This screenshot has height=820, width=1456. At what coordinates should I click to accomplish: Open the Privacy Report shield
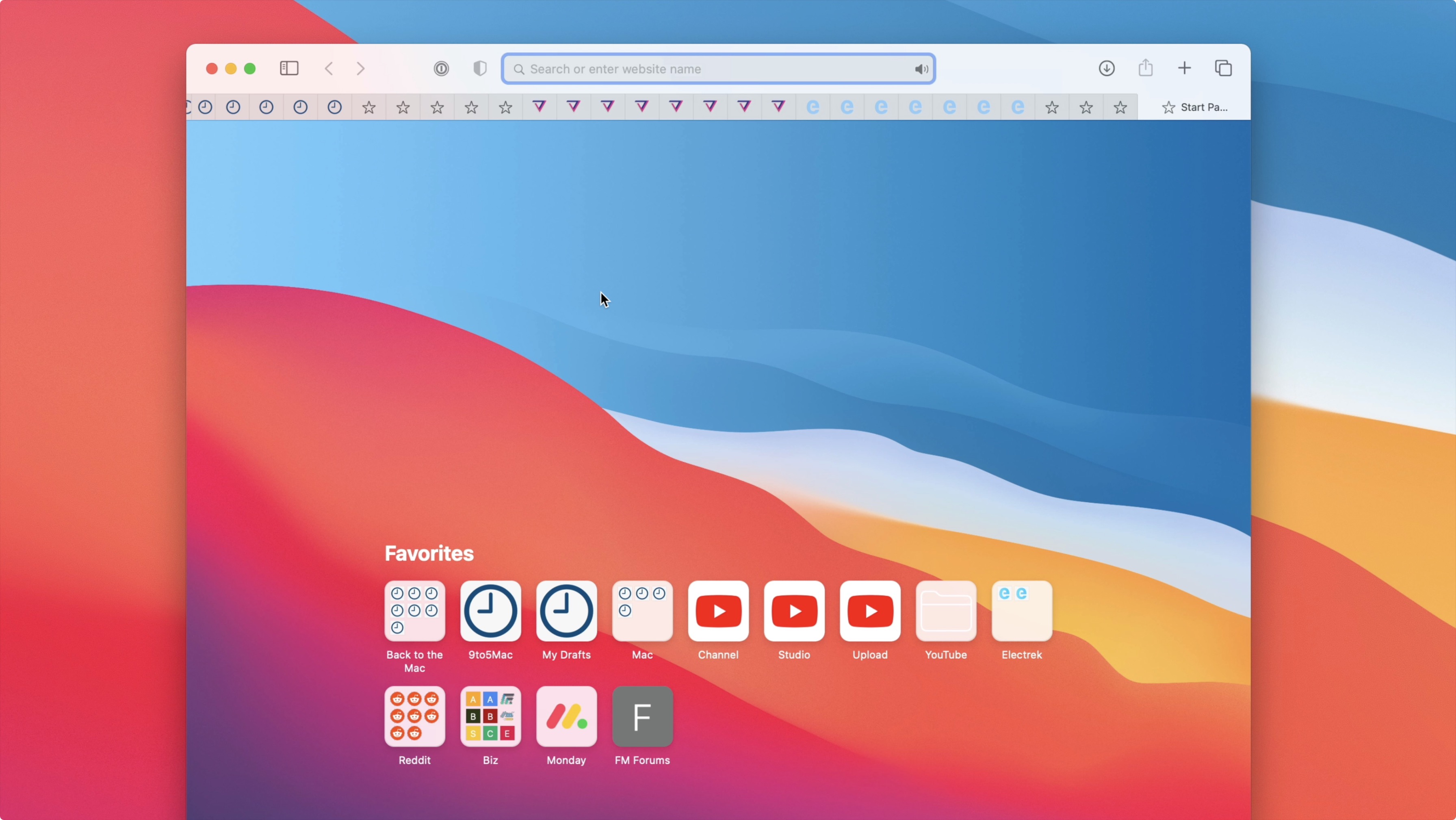click(x=479, y=68)
